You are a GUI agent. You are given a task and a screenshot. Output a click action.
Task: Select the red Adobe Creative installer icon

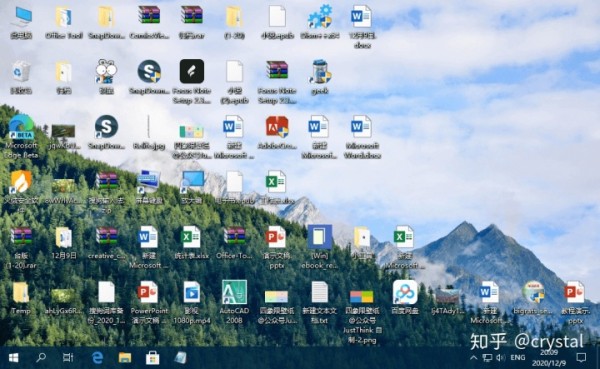[x=277, y=127]
